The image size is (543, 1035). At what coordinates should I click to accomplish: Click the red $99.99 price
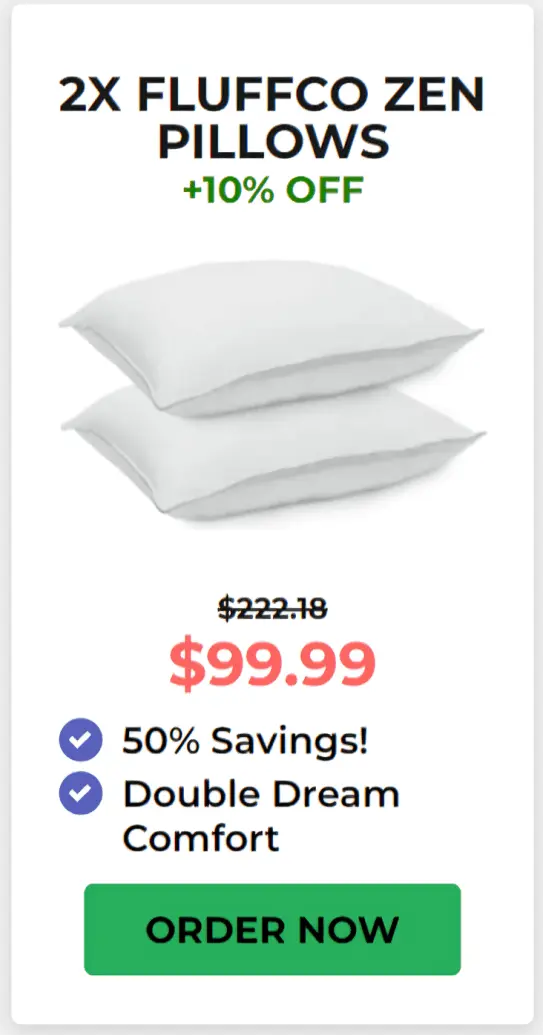[x=272, y=663]
